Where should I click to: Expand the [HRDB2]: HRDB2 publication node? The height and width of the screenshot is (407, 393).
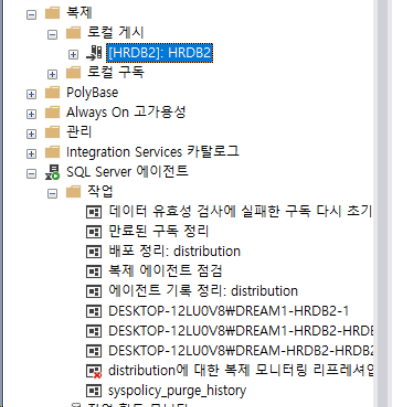click(73, 54)
